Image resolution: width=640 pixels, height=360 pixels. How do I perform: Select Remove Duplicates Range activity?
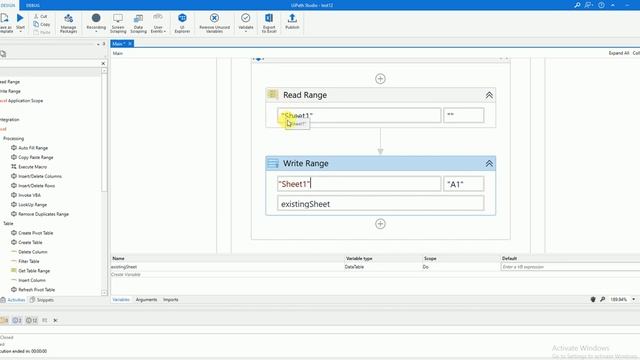40,214
